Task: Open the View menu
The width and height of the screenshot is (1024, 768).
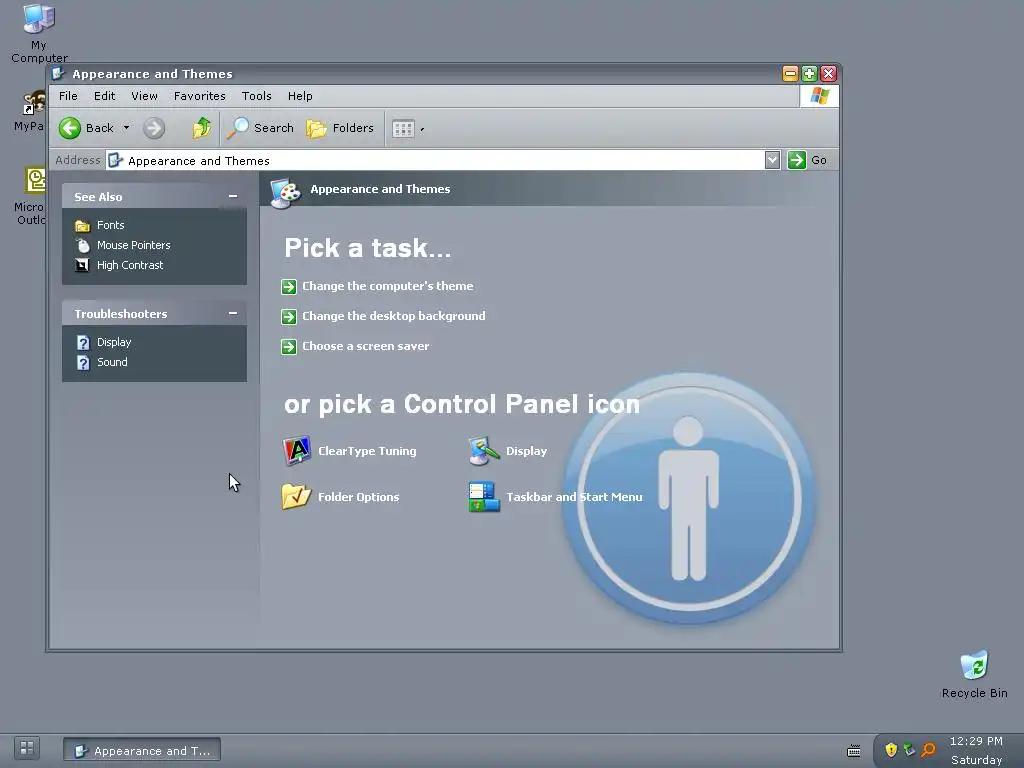Action: pyautogui.click(x=144, y=96)
